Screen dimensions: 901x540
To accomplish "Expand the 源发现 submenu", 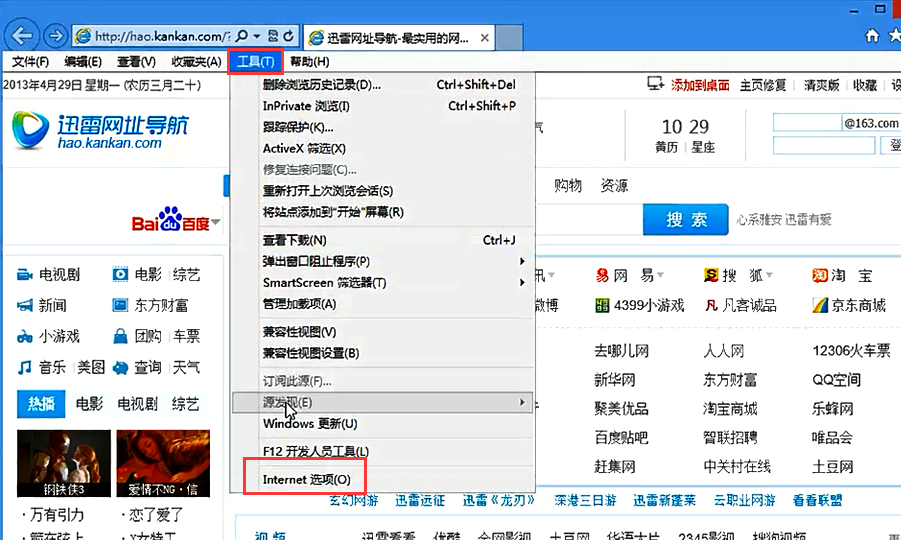I will coord(522,402).
